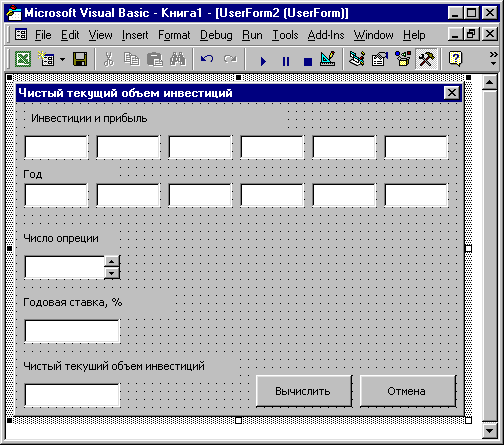This screenshot has height=445, width=504.
Task: Click the Вычислить button
Action: 304,391
